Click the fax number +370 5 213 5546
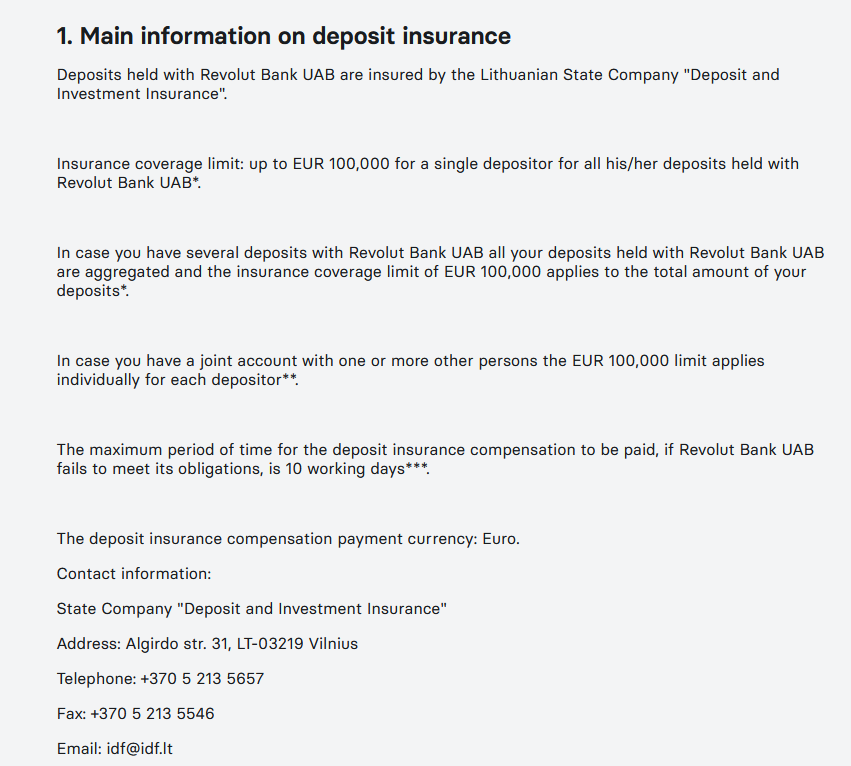 153,713
